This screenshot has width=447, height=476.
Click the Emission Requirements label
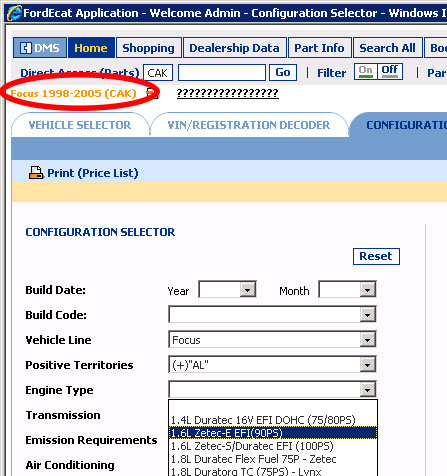(91, 440)
